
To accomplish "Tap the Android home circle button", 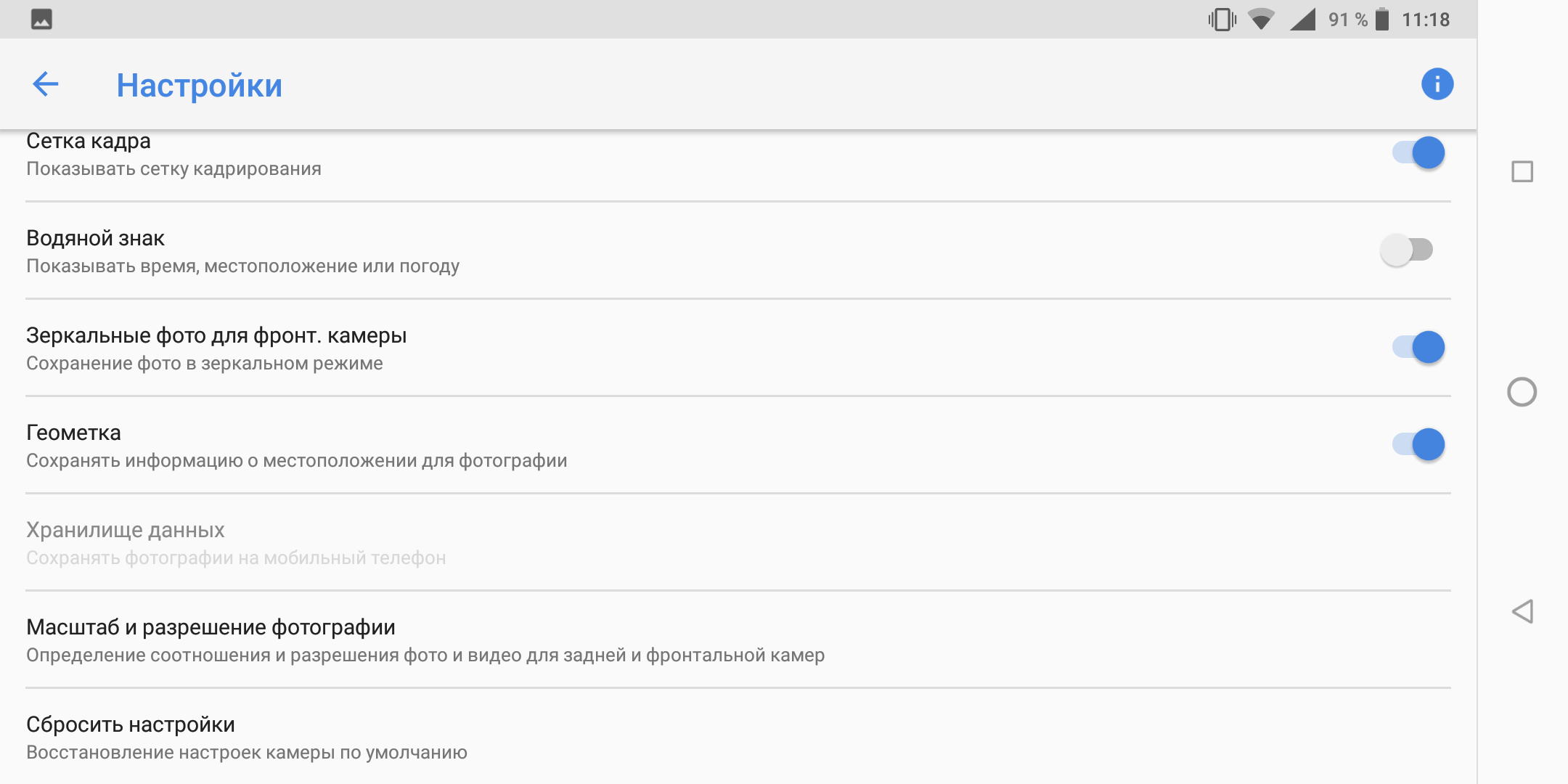I will pyautogui.click(x=1522, y=392).
